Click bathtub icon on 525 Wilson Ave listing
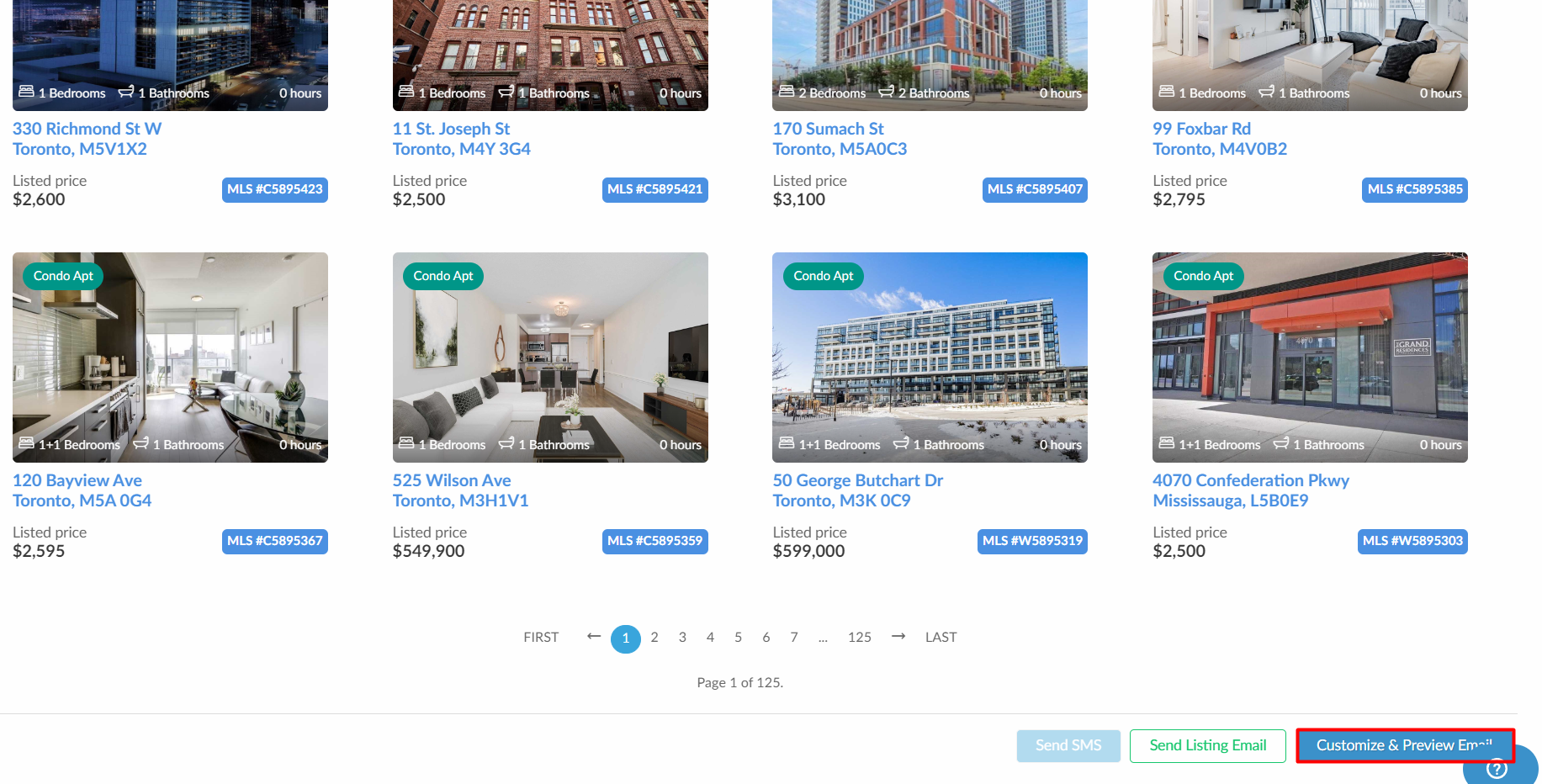The image size is (1542, 784). click(x=506, y=442)
